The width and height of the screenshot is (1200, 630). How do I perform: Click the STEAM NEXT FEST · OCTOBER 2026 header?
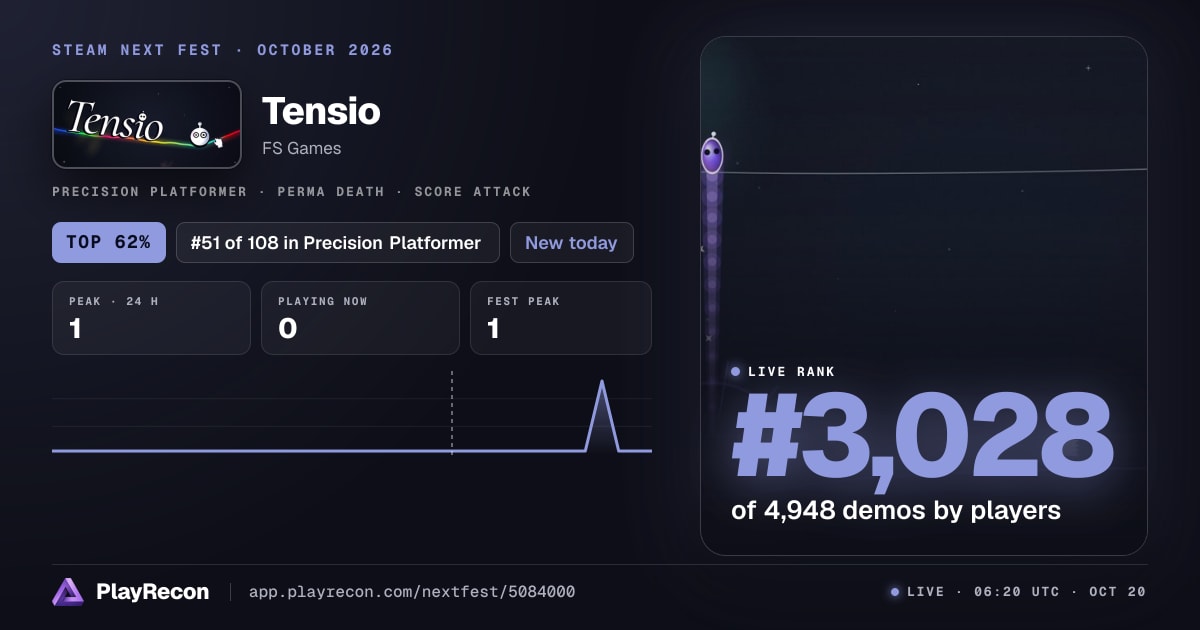(222, 50)
